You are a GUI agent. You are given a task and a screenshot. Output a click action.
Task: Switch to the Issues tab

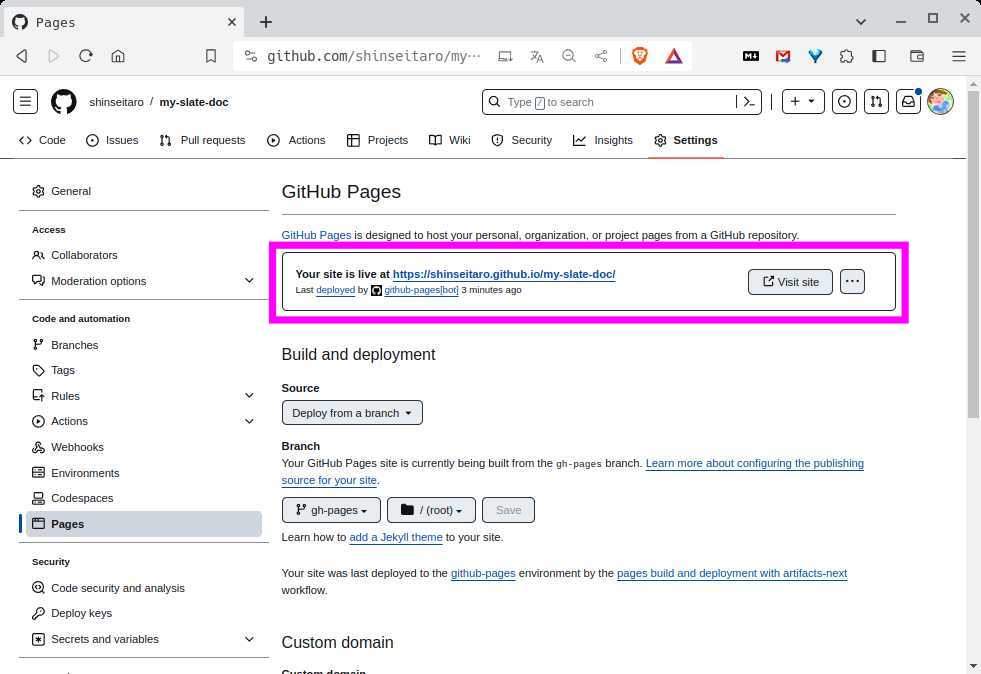[x=112, y=140]
